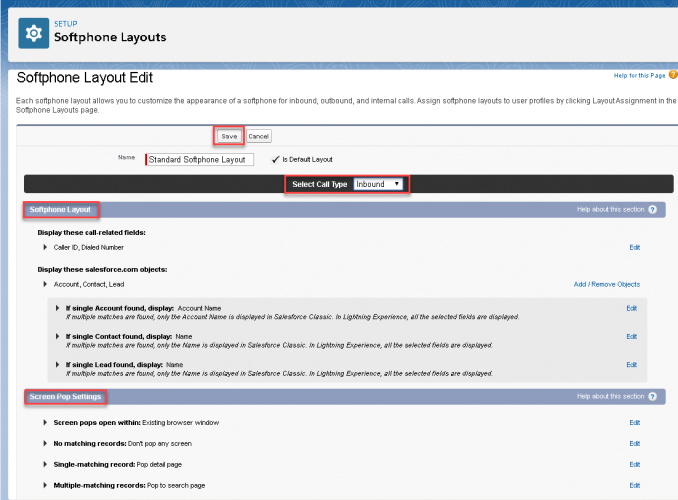Screen dimensions: 678x500
Task: Toggle the Is Default Layout checkbox
Action: pyautogui.click(x=275, y=159)
